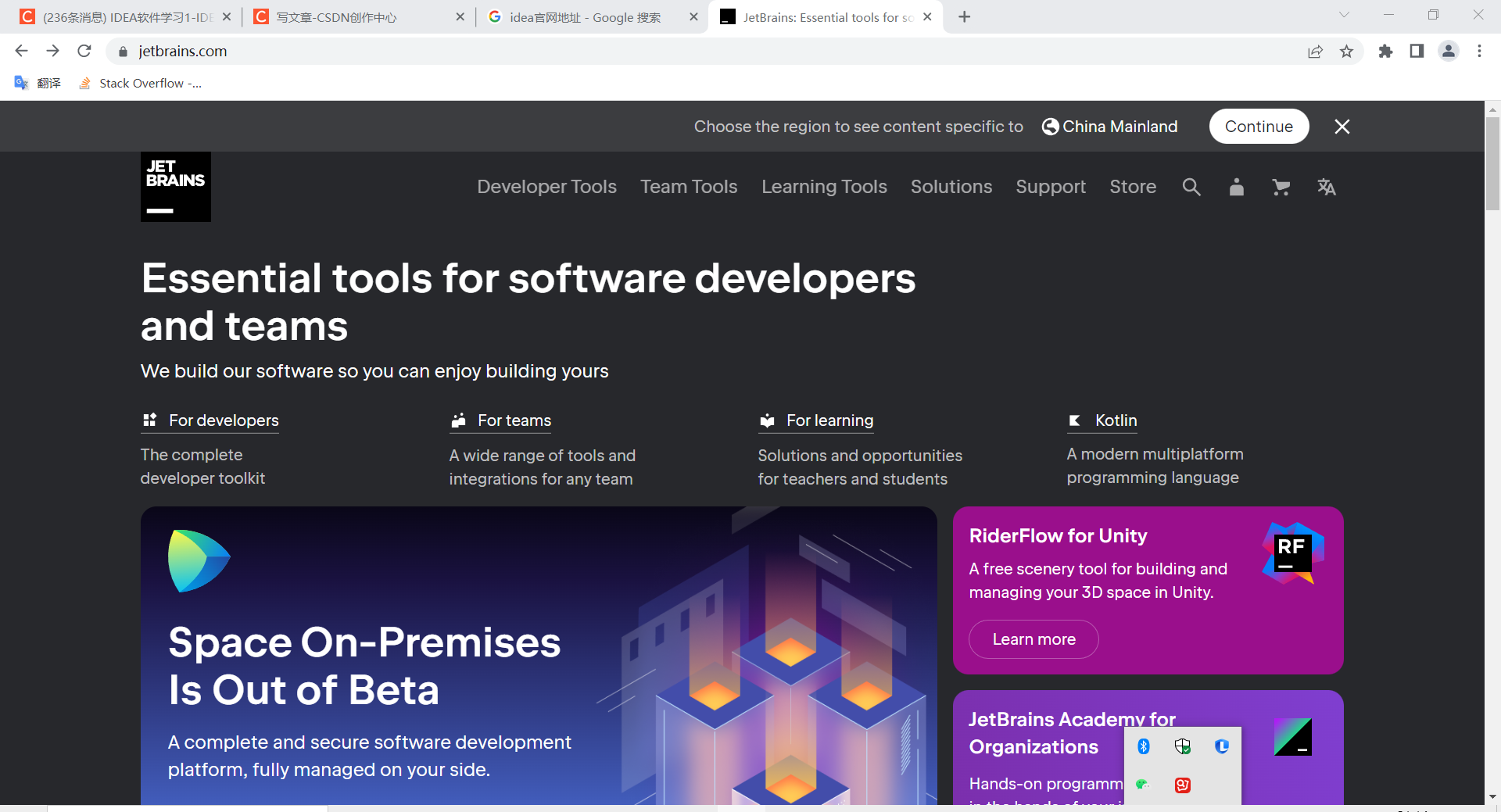
Task: Open the Learning Tools menu
Action: [x=824, y=187]
